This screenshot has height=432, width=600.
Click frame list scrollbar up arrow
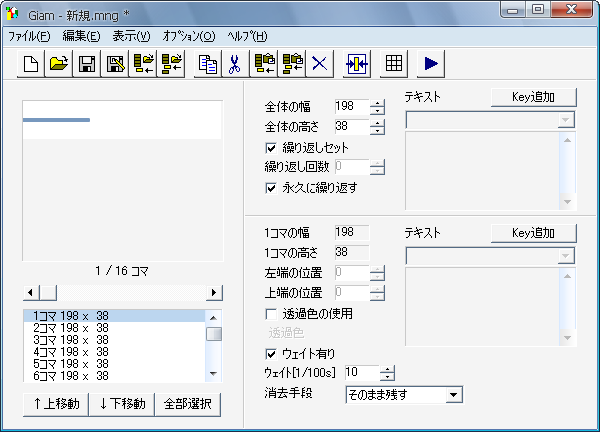point(214,318)
